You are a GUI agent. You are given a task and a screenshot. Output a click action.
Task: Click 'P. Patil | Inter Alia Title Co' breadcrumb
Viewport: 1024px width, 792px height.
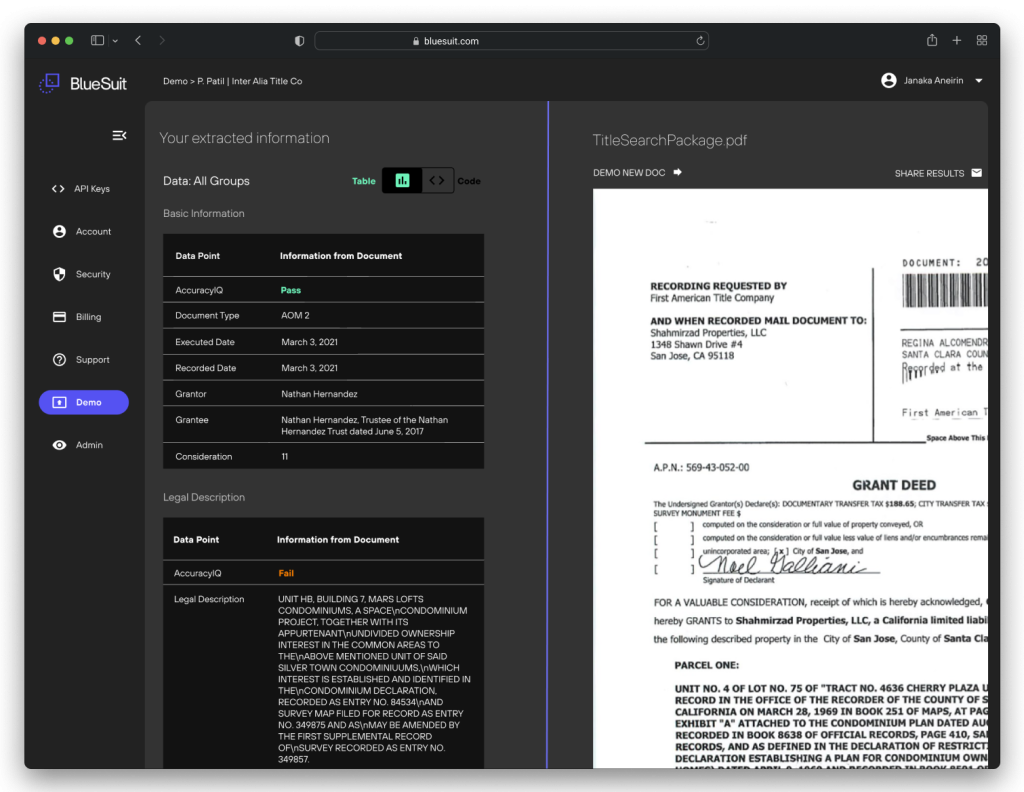pyautogui.click(x=249, y=81)
